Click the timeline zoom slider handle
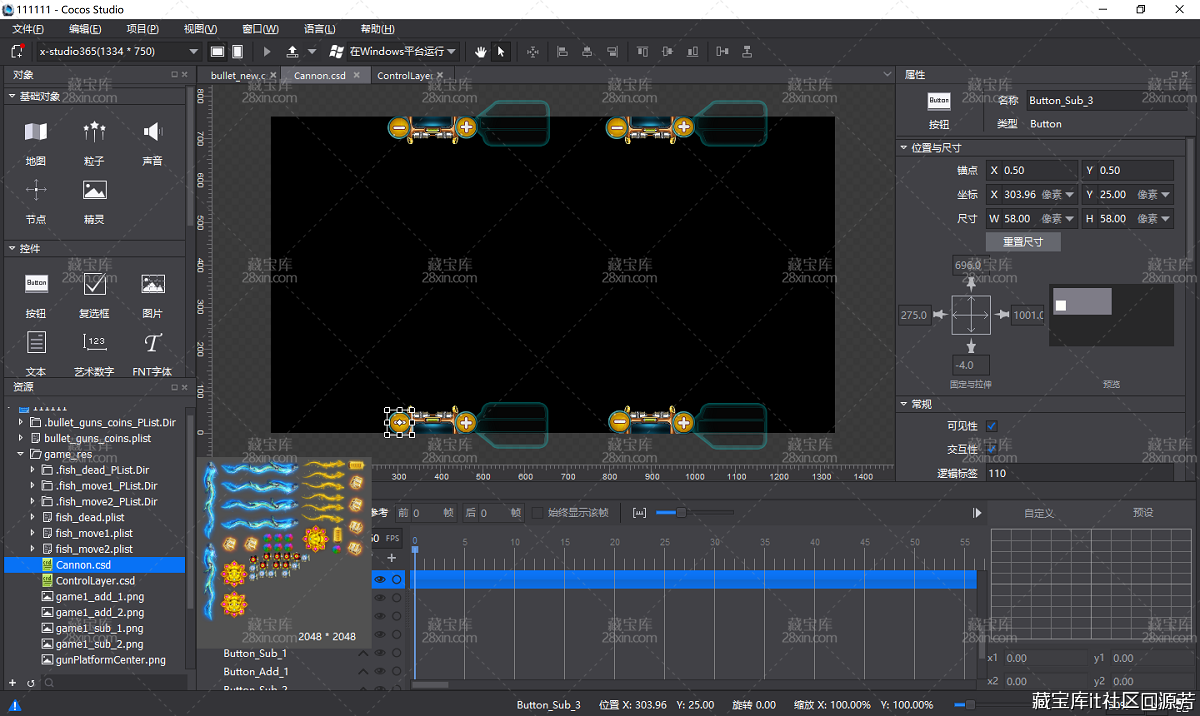 coord(681,513)
